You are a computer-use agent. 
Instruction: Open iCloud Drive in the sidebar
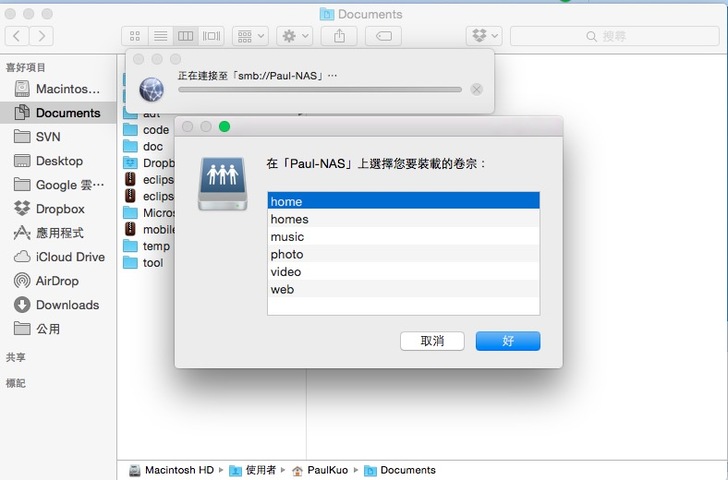(x=58, y=257)
